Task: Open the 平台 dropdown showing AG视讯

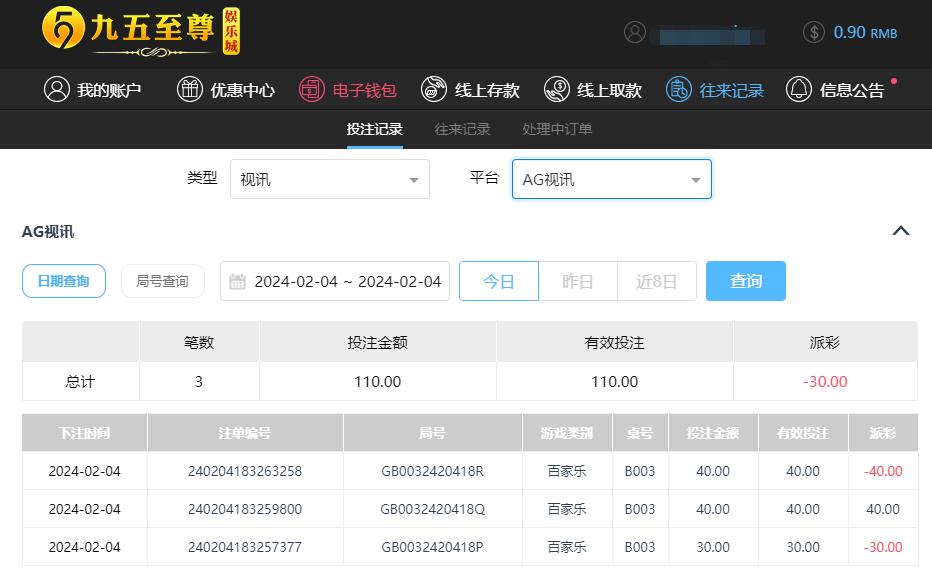Action: 612,179
